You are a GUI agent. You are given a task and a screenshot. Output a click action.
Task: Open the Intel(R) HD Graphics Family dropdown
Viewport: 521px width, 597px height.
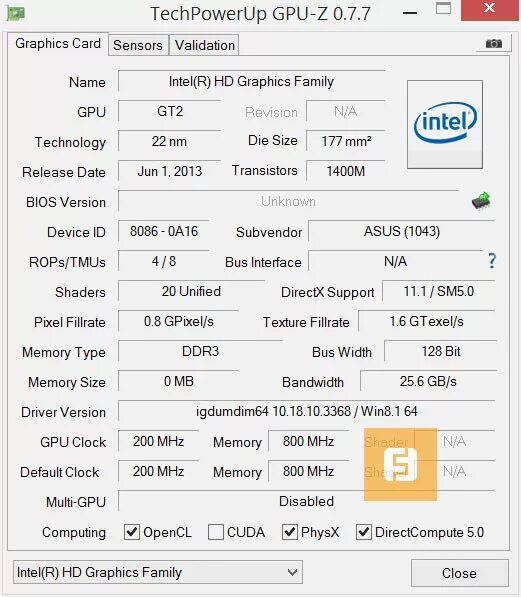point(158,572)
